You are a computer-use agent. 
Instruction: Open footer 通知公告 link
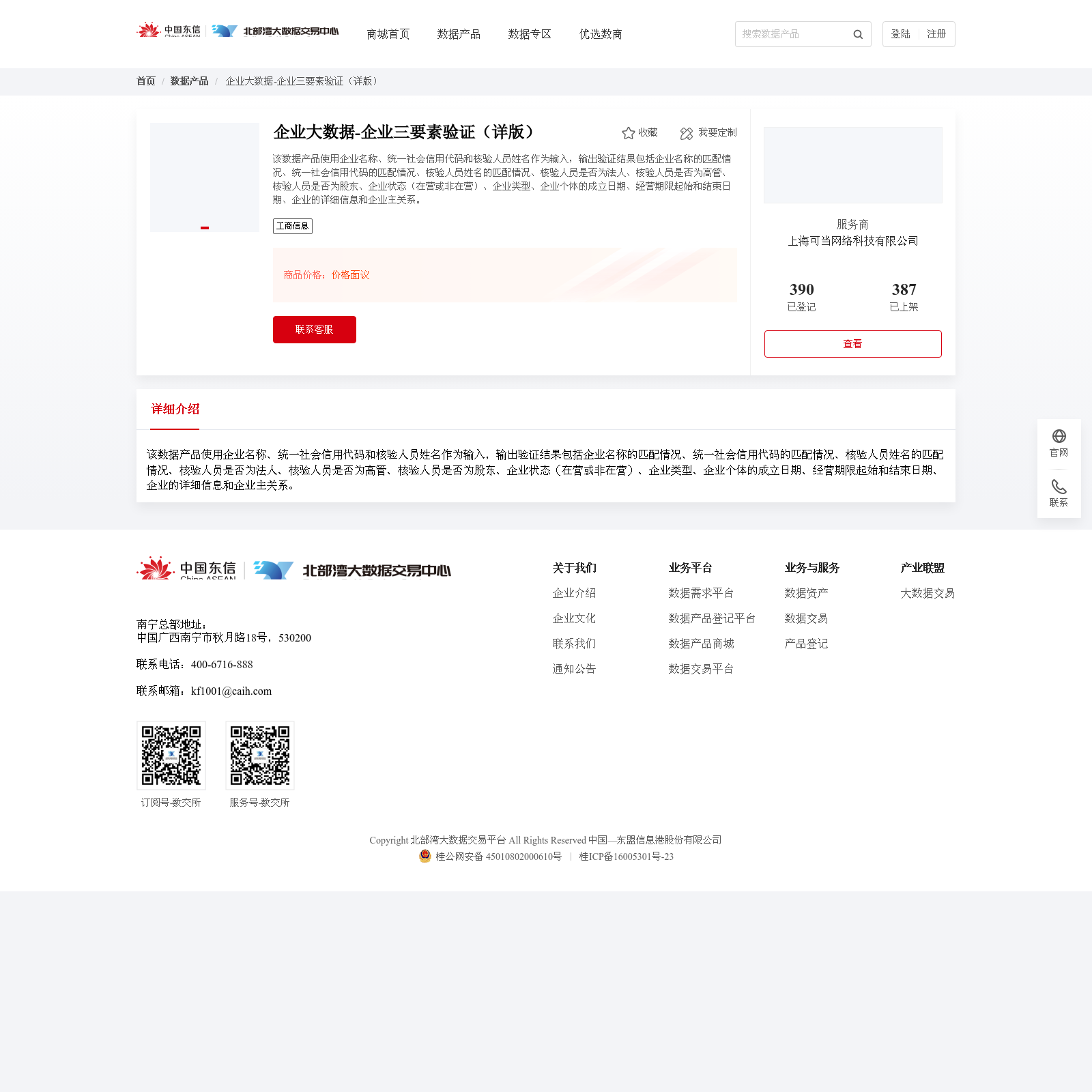(575, 669)
